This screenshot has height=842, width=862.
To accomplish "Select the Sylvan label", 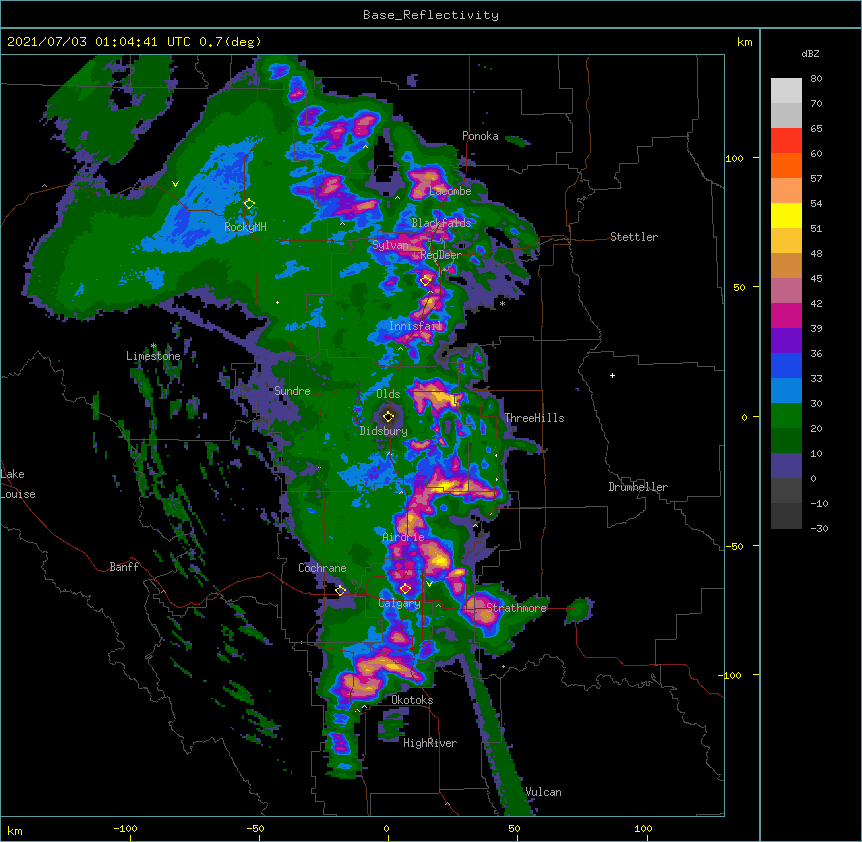I will click(390, 245).
